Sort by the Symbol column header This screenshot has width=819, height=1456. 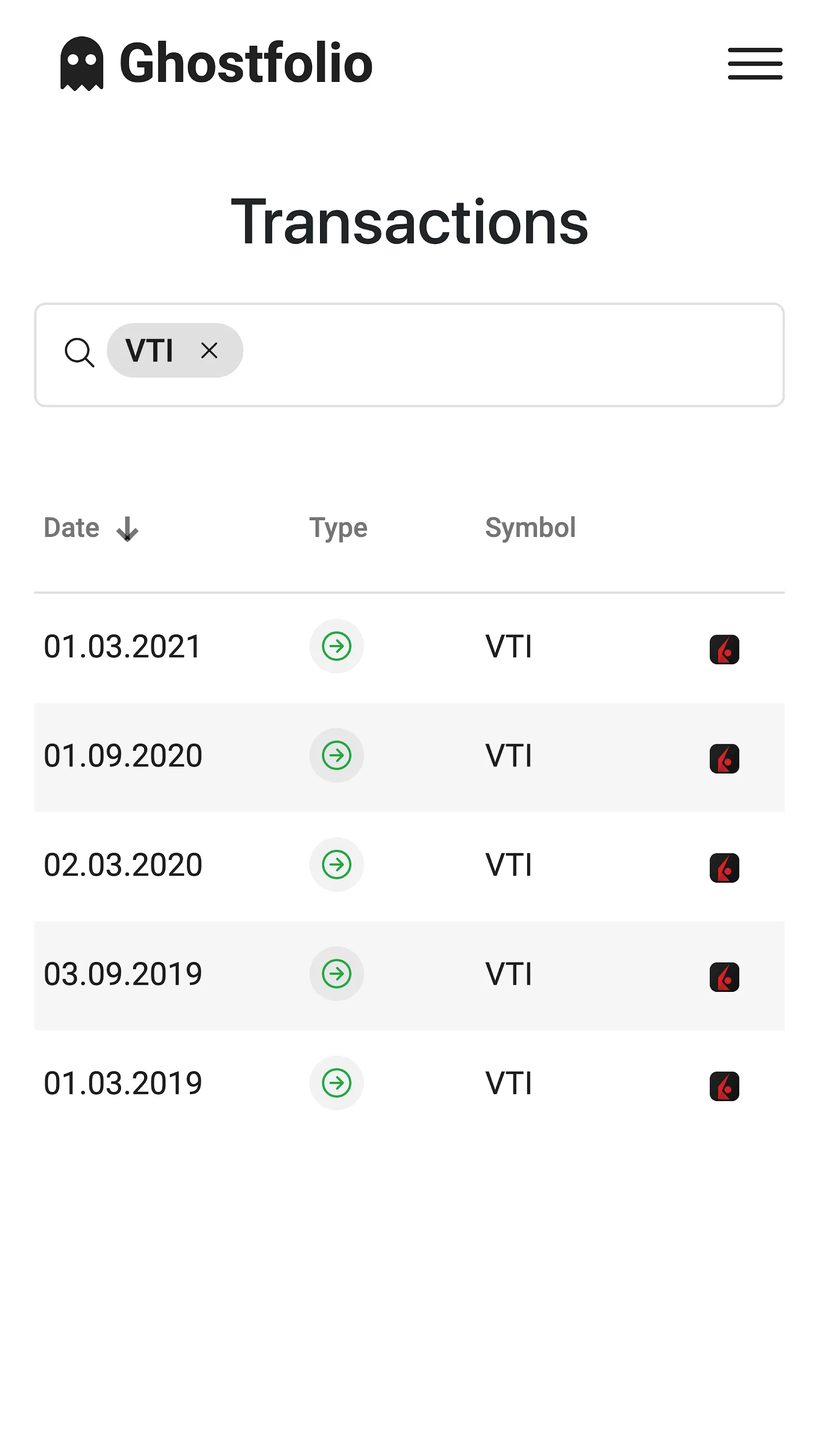coord(530,528)
